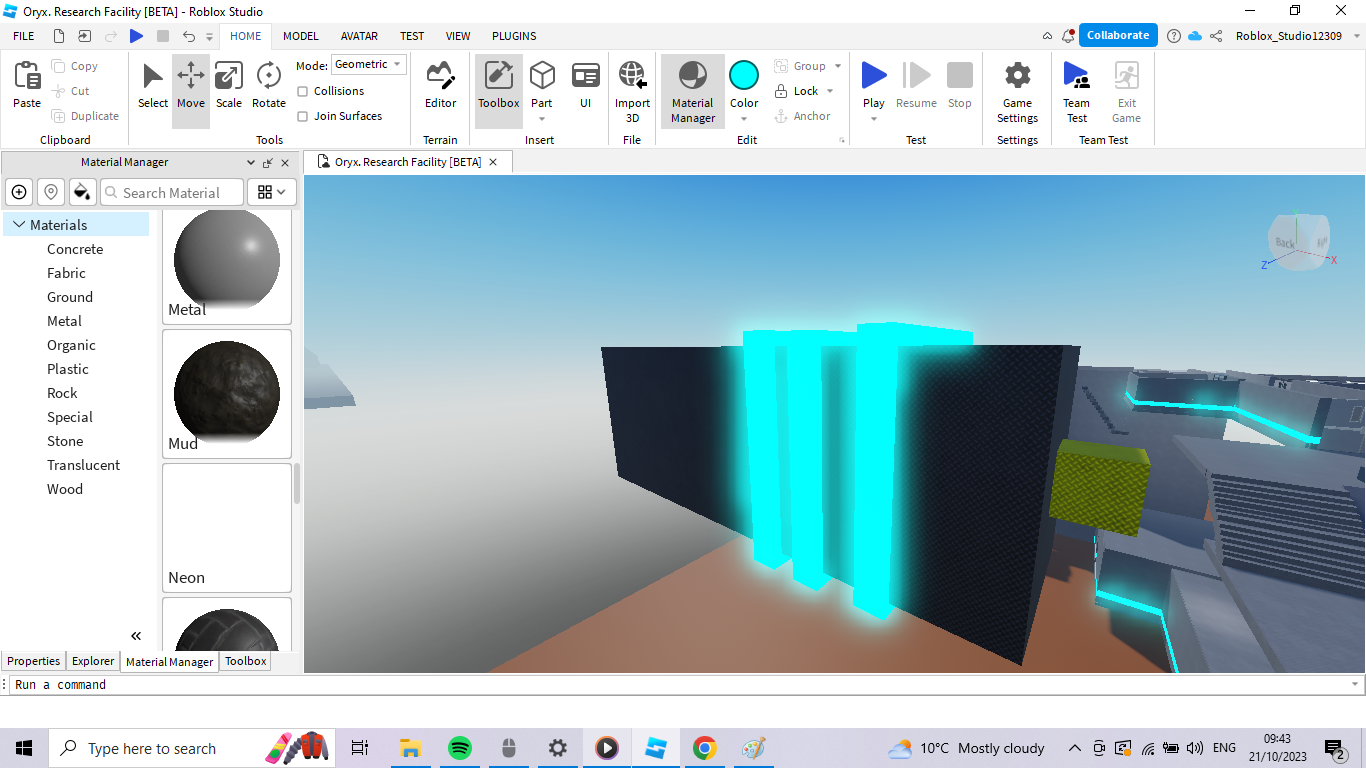Open the PLUGINS ribbon tab
The height and width of the screenshot is (768, 1366).
pyautogui.click(x=514, y=36)
